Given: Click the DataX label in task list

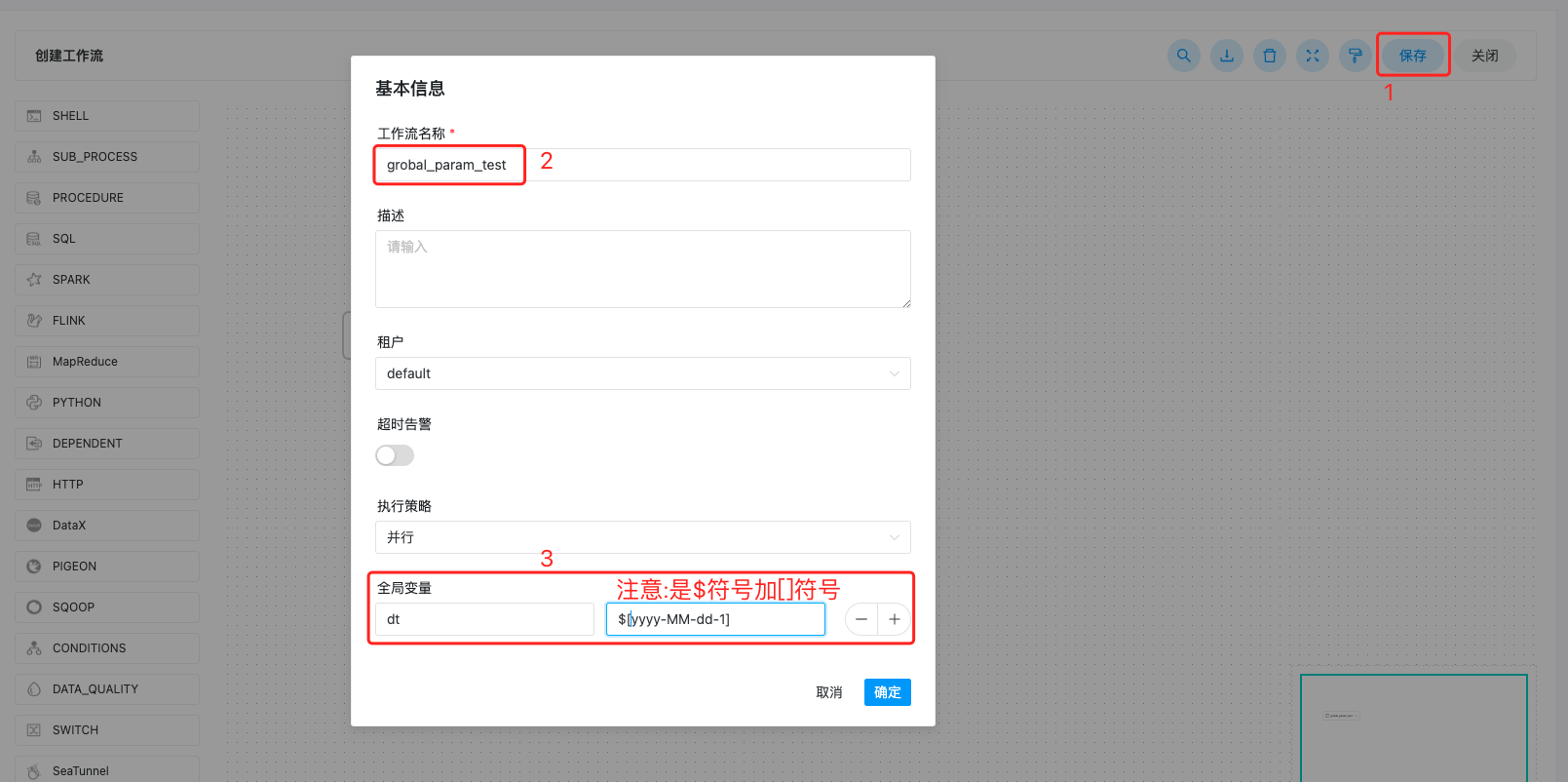Looking at the screenshot, I should click(x=69, y=526).
